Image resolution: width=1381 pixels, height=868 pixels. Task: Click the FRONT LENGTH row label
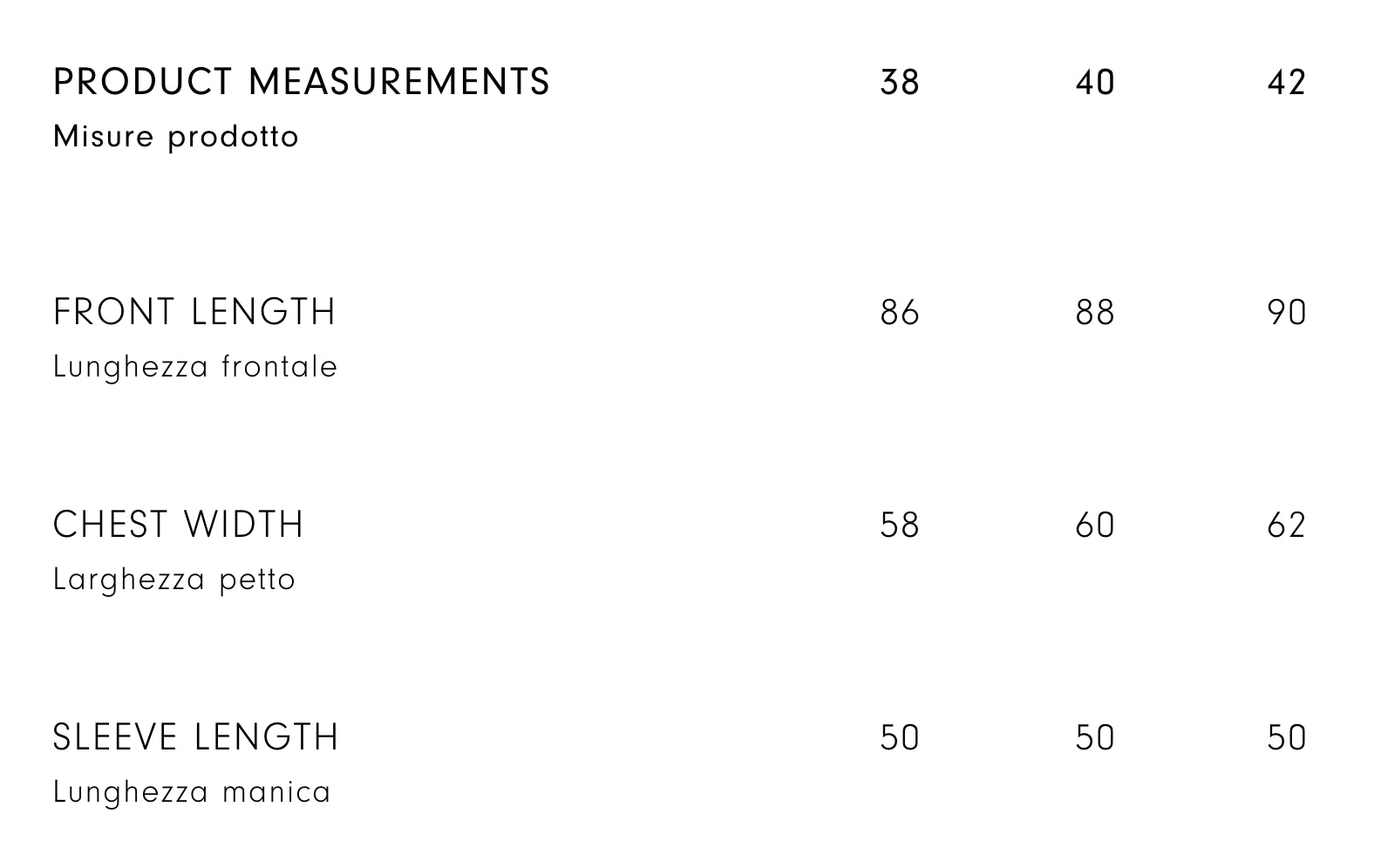pos(194,312)
